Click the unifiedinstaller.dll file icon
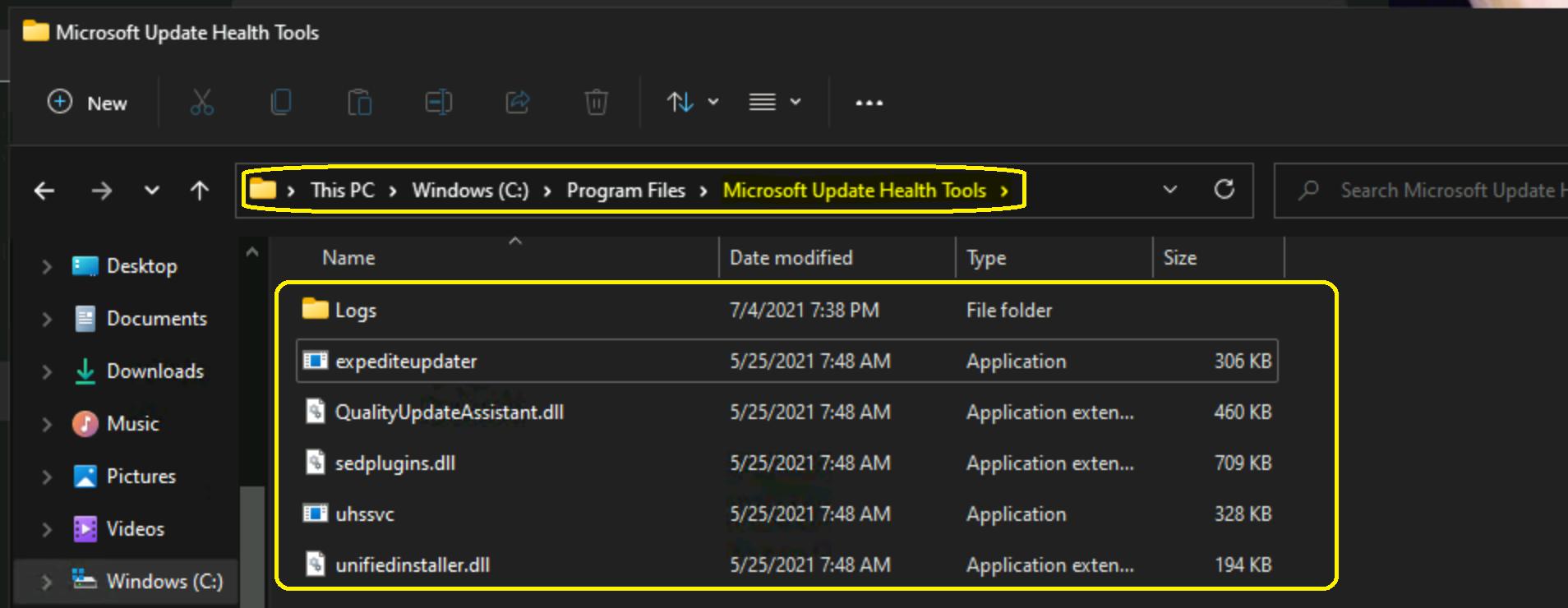Viewport: 1568px width, 608px height. pyautogui.click(x=316, y=564)
